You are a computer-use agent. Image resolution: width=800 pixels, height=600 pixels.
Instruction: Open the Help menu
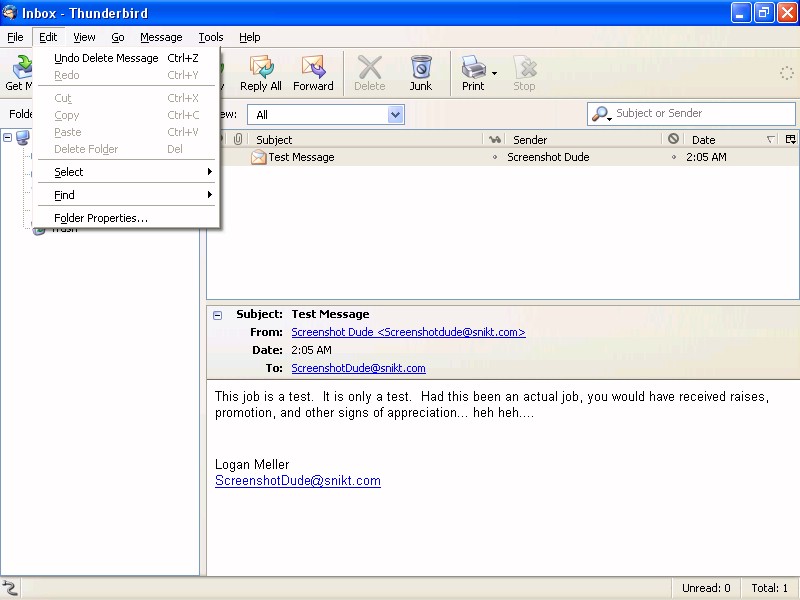(x=249, y=37)
